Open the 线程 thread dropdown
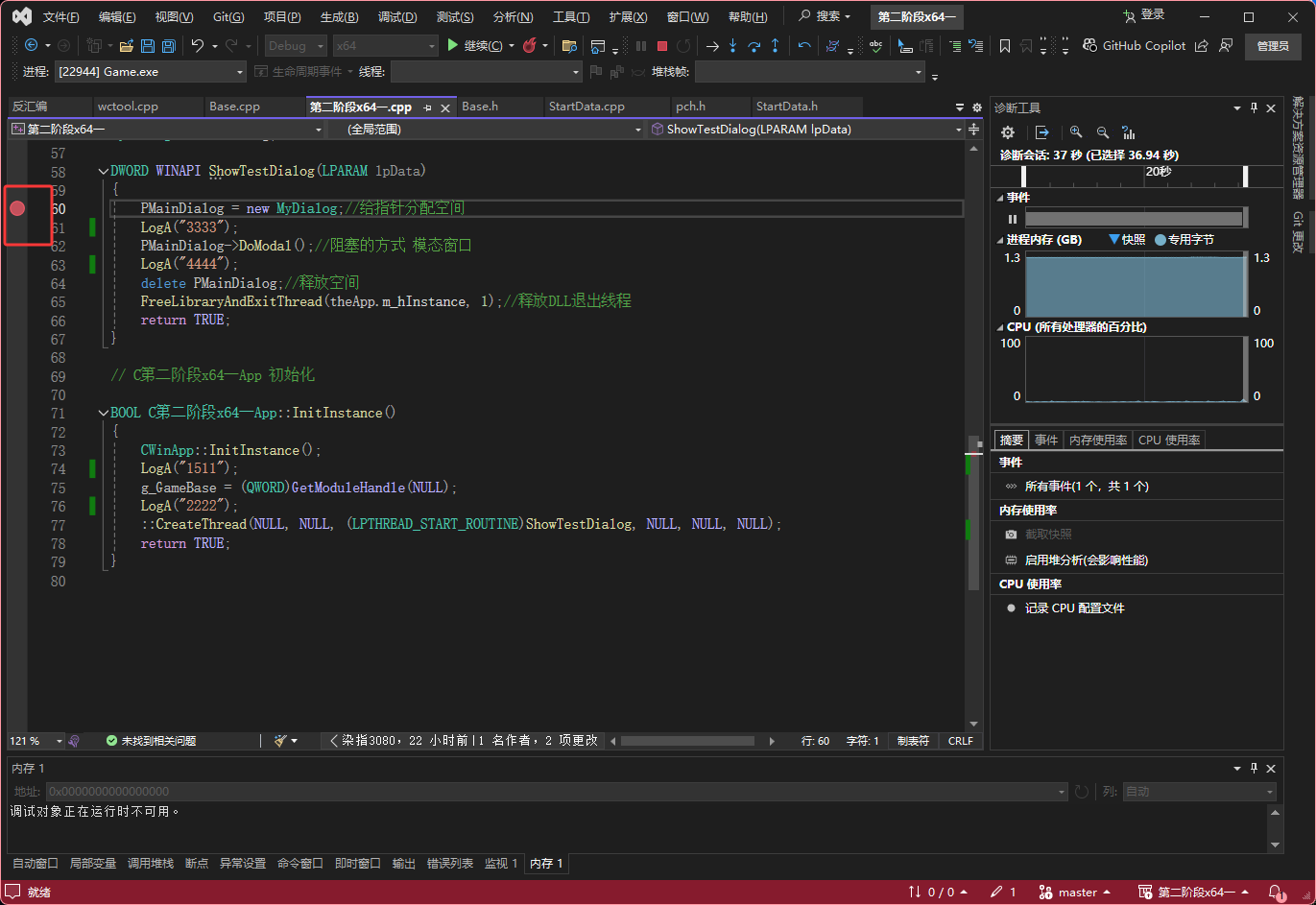 tap(486, 72)
